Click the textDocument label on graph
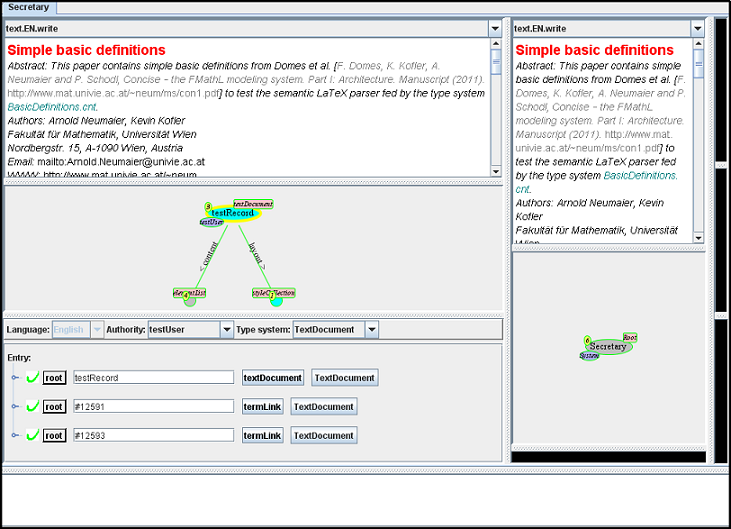The height and width of the screenshot is (529, 731). (253, 204)
